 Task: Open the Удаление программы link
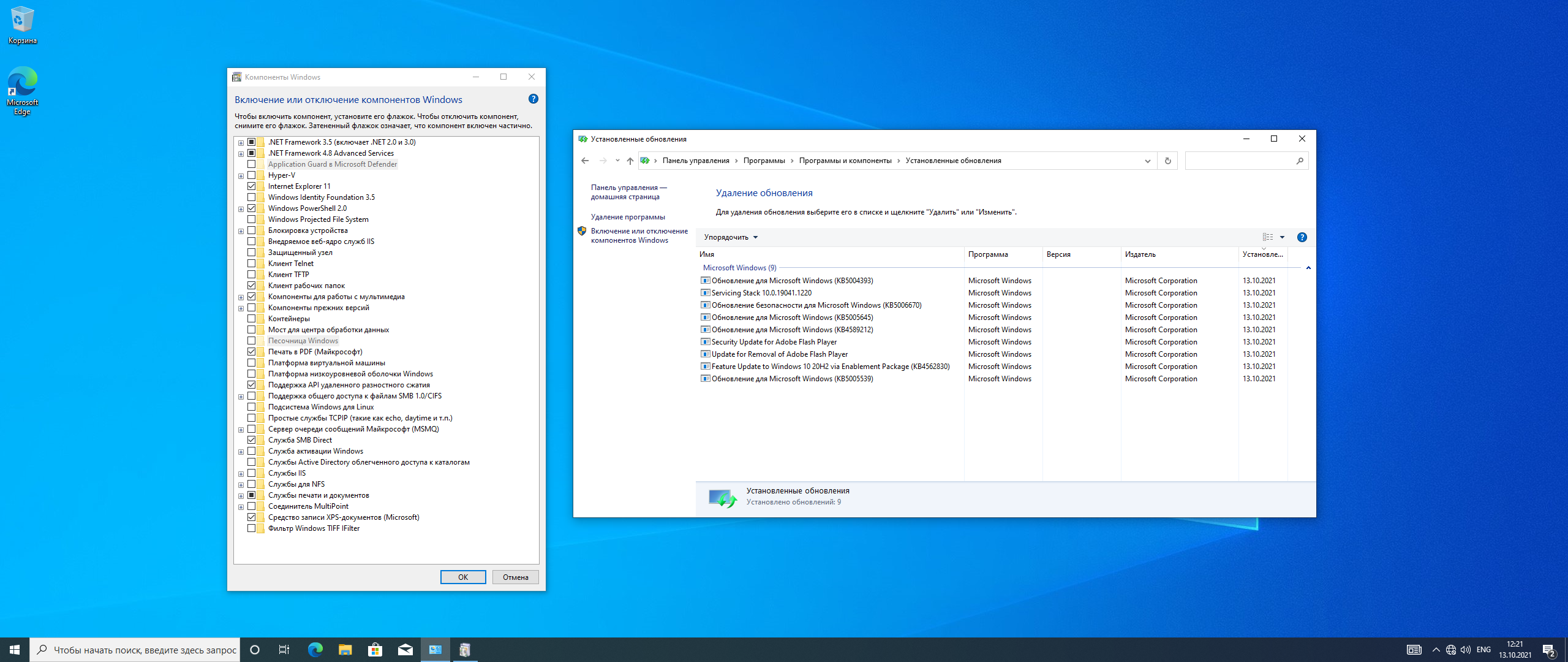pyautogui.click(x=628, y=217)
